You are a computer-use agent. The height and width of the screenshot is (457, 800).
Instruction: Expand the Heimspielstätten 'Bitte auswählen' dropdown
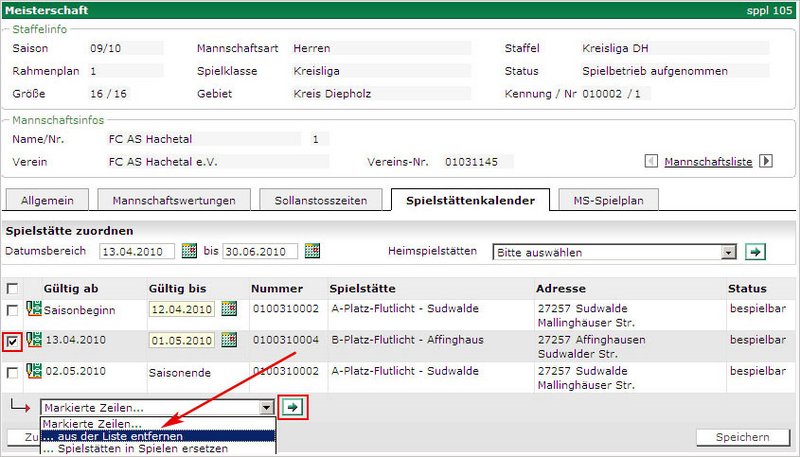[x=729, y=252]
